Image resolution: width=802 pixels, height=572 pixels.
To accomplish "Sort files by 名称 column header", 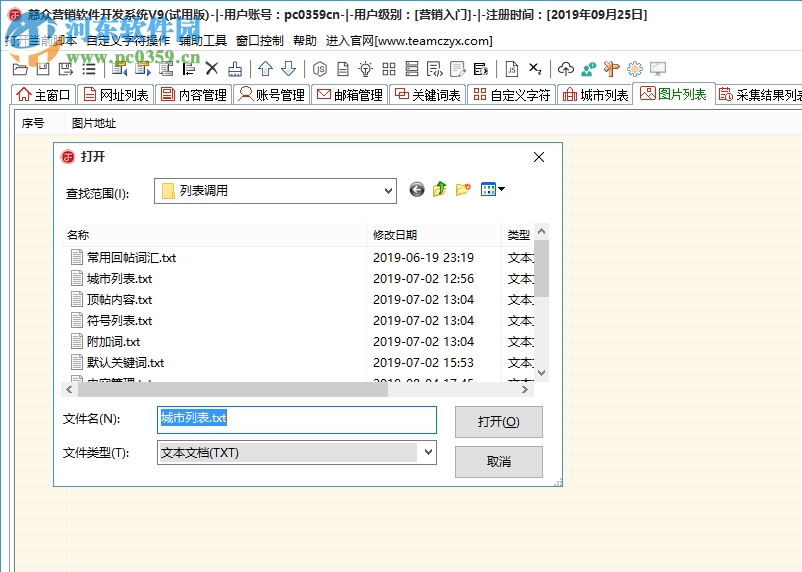I will point(214,235).
